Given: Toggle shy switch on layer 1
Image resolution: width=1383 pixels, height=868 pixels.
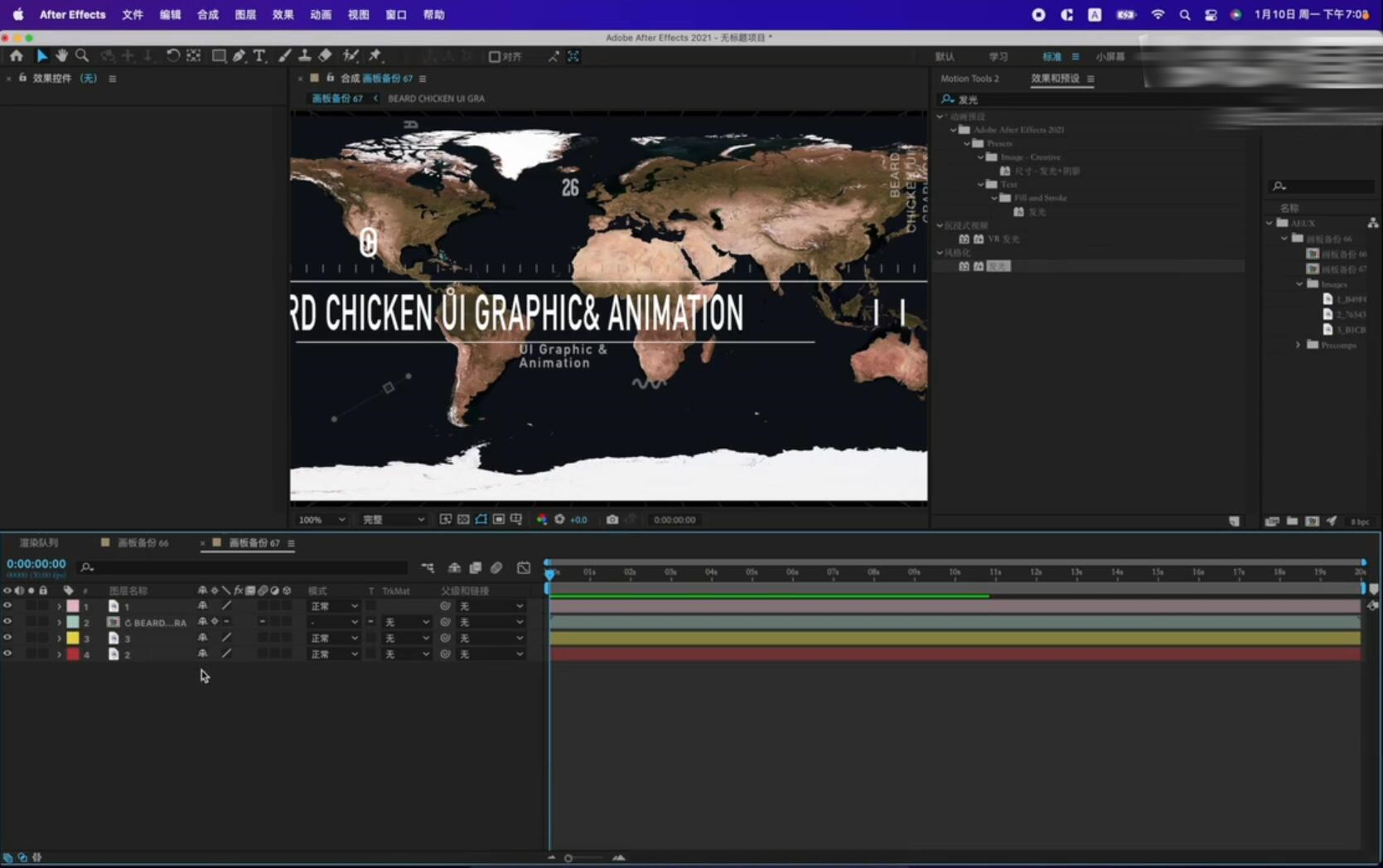Looking at the screenshot, I should tap(202, 605).
